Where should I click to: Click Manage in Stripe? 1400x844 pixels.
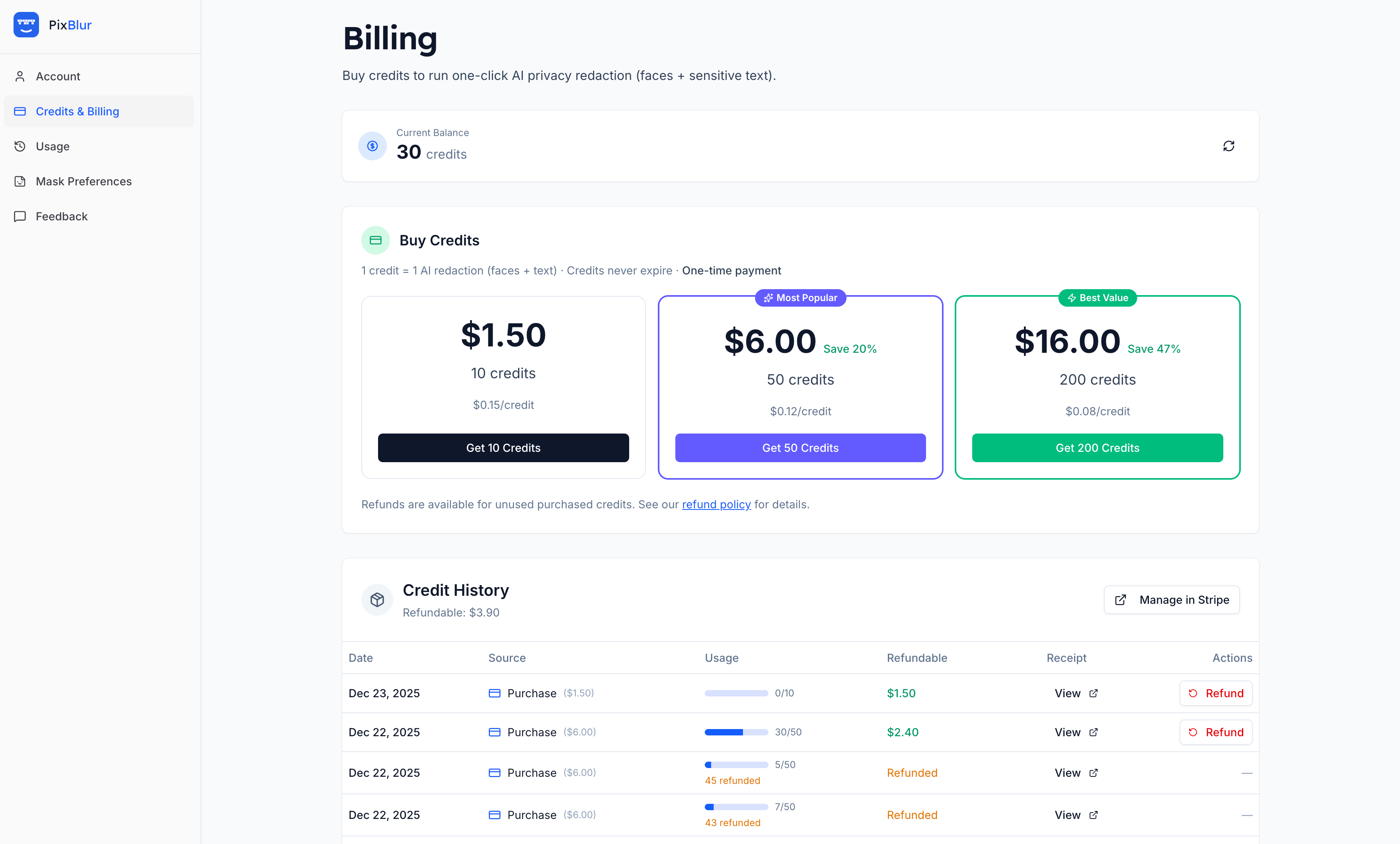click(1172, 599)
